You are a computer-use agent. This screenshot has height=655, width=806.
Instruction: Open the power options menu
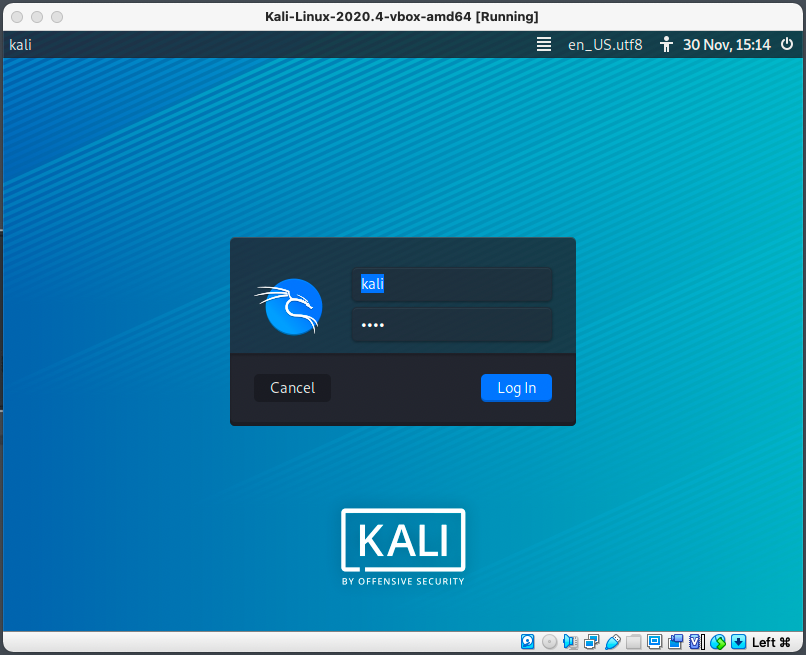787,45
